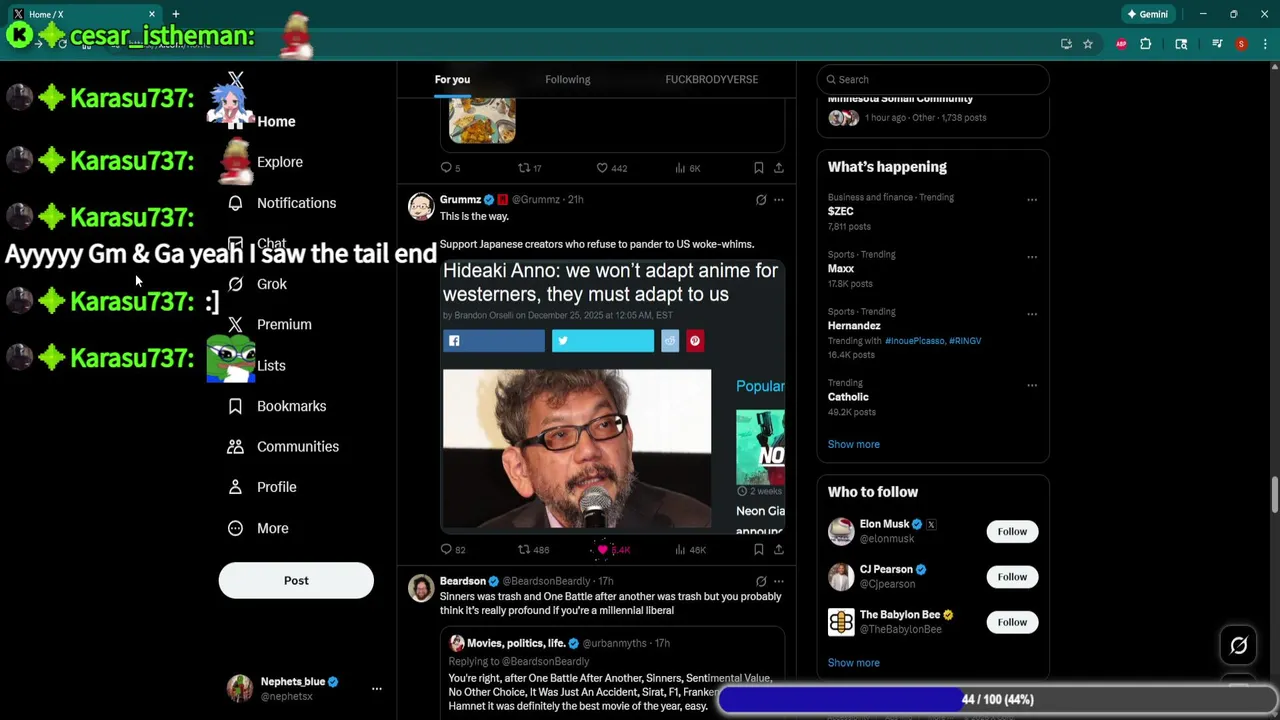Click the page vertical scrollbar thumb
This screenshot has height=720, width=1280.
pyautogui.click(x=1274, y=493)
